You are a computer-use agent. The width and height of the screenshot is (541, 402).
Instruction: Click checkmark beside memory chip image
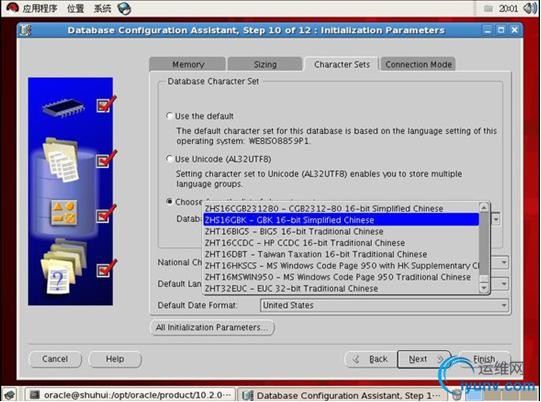(x=106, y=104)
